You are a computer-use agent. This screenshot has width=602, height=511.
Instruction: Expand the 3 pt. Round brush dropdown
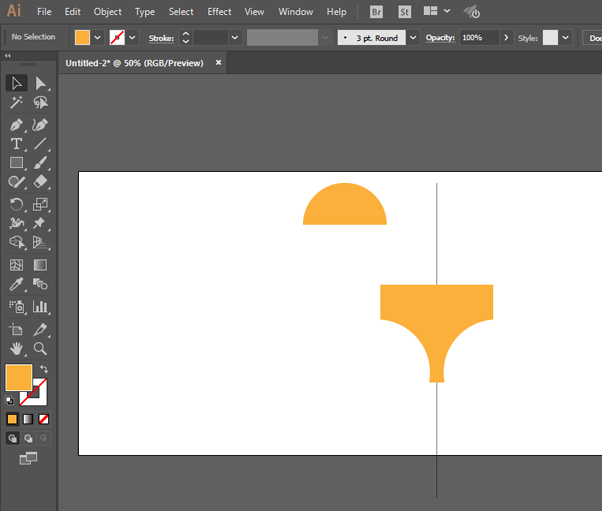tap(413, 38)
